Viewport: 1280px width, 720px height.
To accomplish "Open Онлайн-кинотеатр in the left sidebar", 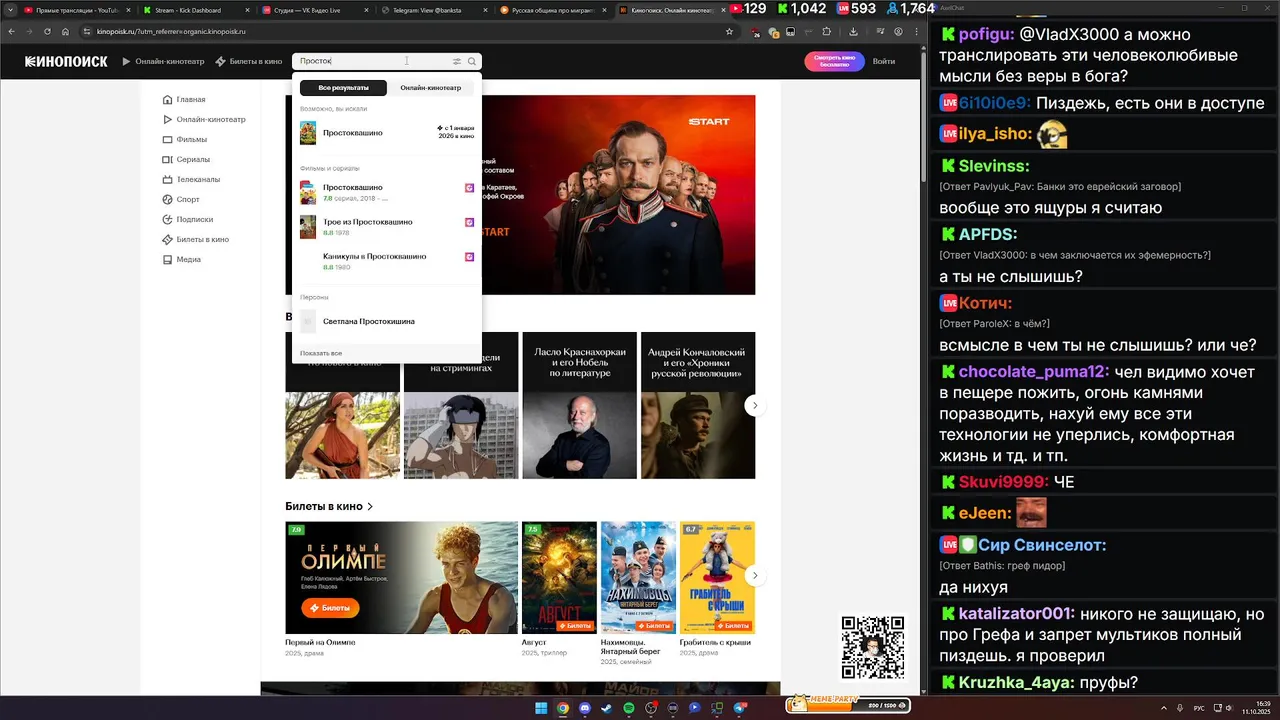I will (204, 120).
